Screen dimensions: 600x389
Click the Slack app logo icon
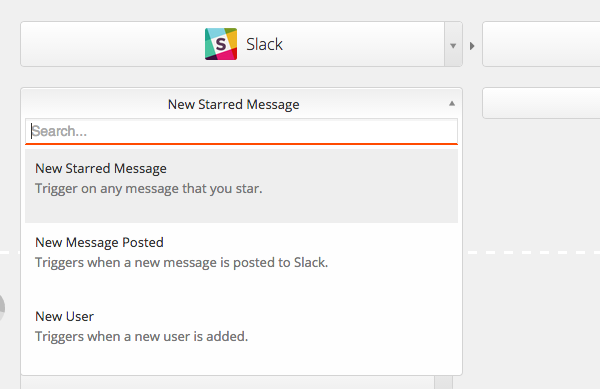[x=221, y=44]
